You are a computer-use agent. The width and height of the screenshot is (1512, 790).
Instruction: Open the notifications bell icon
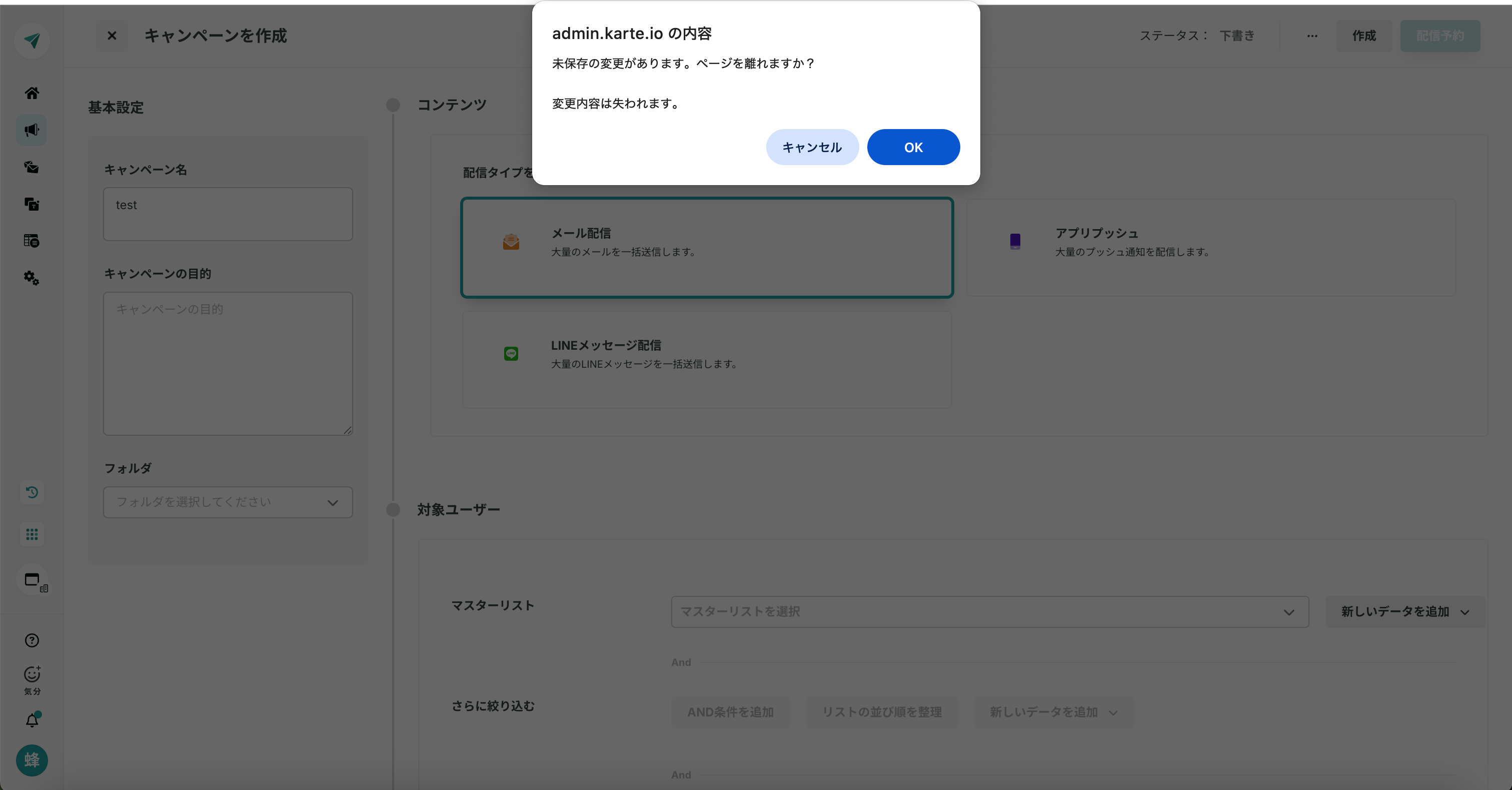point(32,720)
